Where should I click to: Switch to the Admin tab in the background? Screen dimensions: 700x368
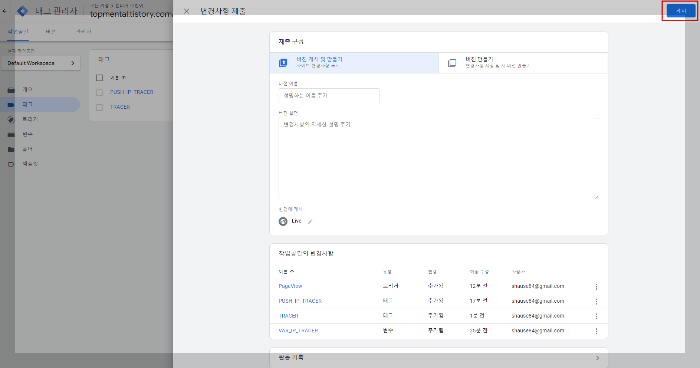click(x=84, y=32)
